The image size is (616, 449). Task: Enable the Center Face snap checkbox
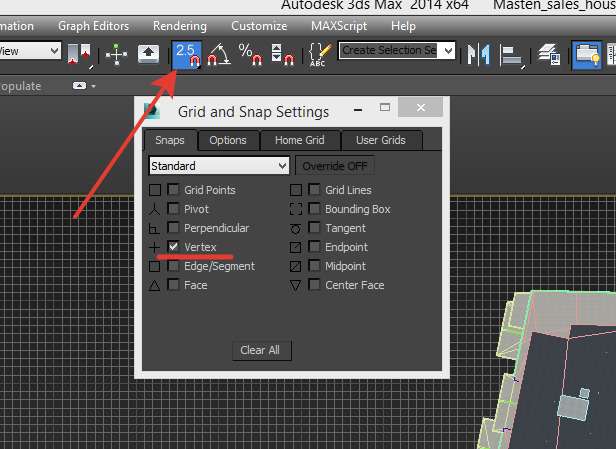click(x=314, y=285)
